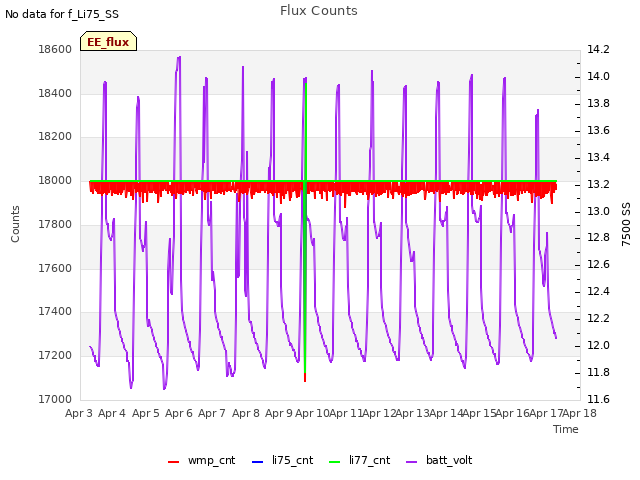Click the Apr 8 date tick
This screenshot has height=480, width=640.
click(x=246, y=413)
